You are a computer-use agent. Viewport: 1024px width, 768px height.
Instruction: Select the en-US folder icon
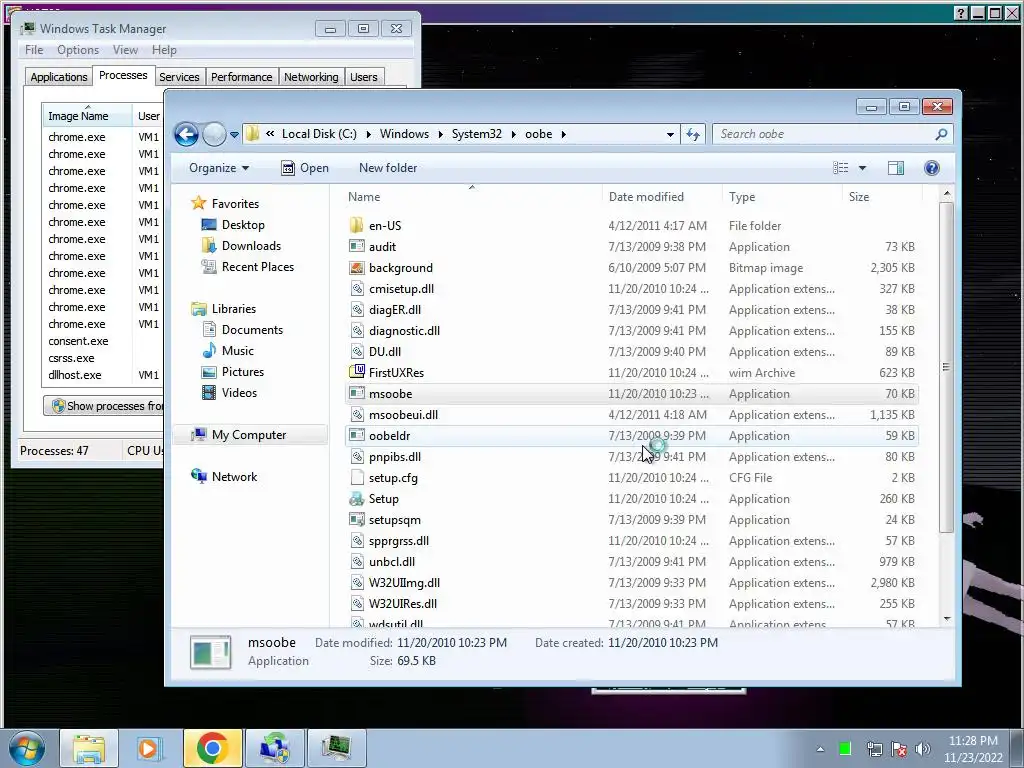(357, 226)
